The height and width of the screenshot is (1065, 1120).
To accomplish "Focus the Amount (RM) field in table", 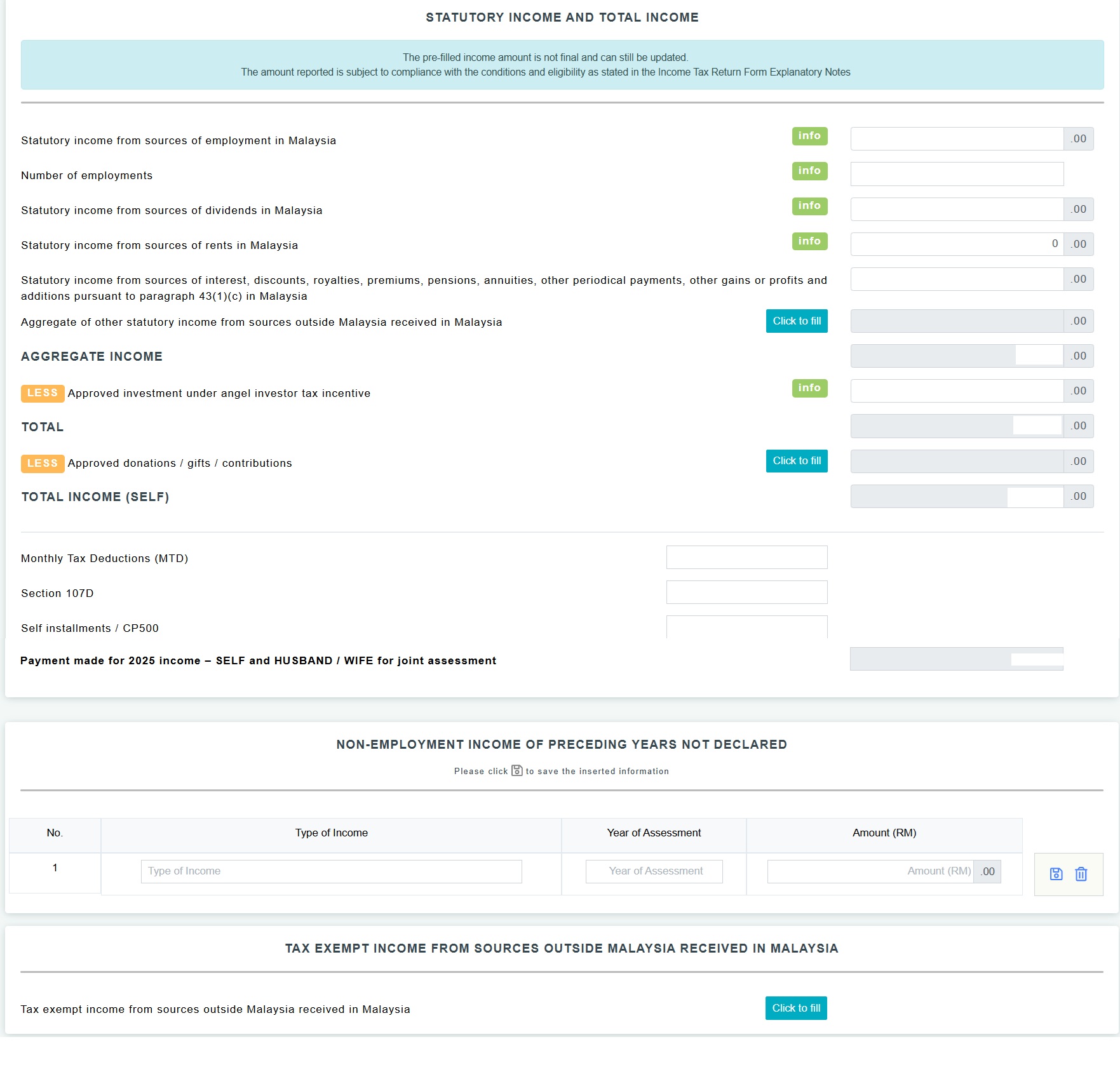I will 870,871.
